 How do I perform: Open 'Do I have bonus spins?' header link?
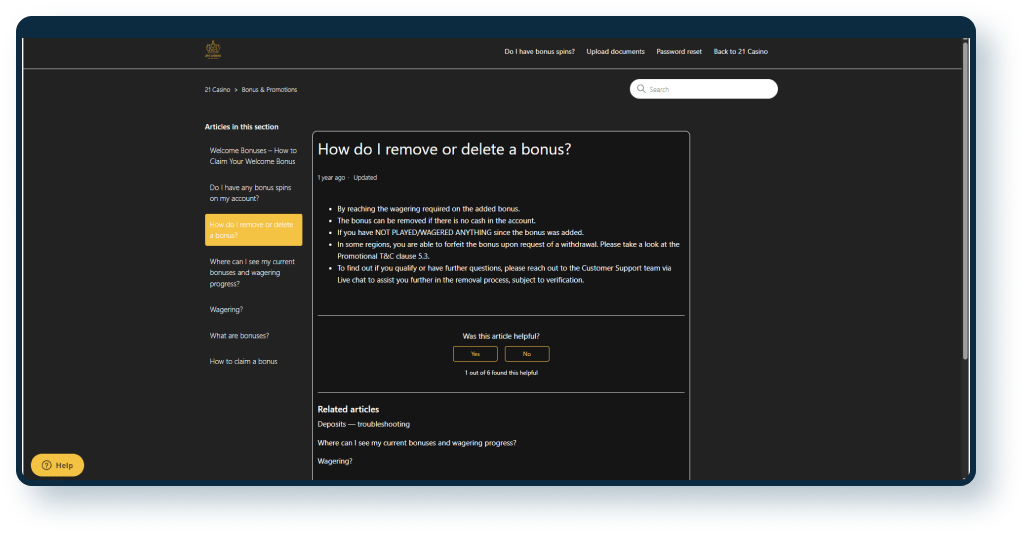[539, 52]
